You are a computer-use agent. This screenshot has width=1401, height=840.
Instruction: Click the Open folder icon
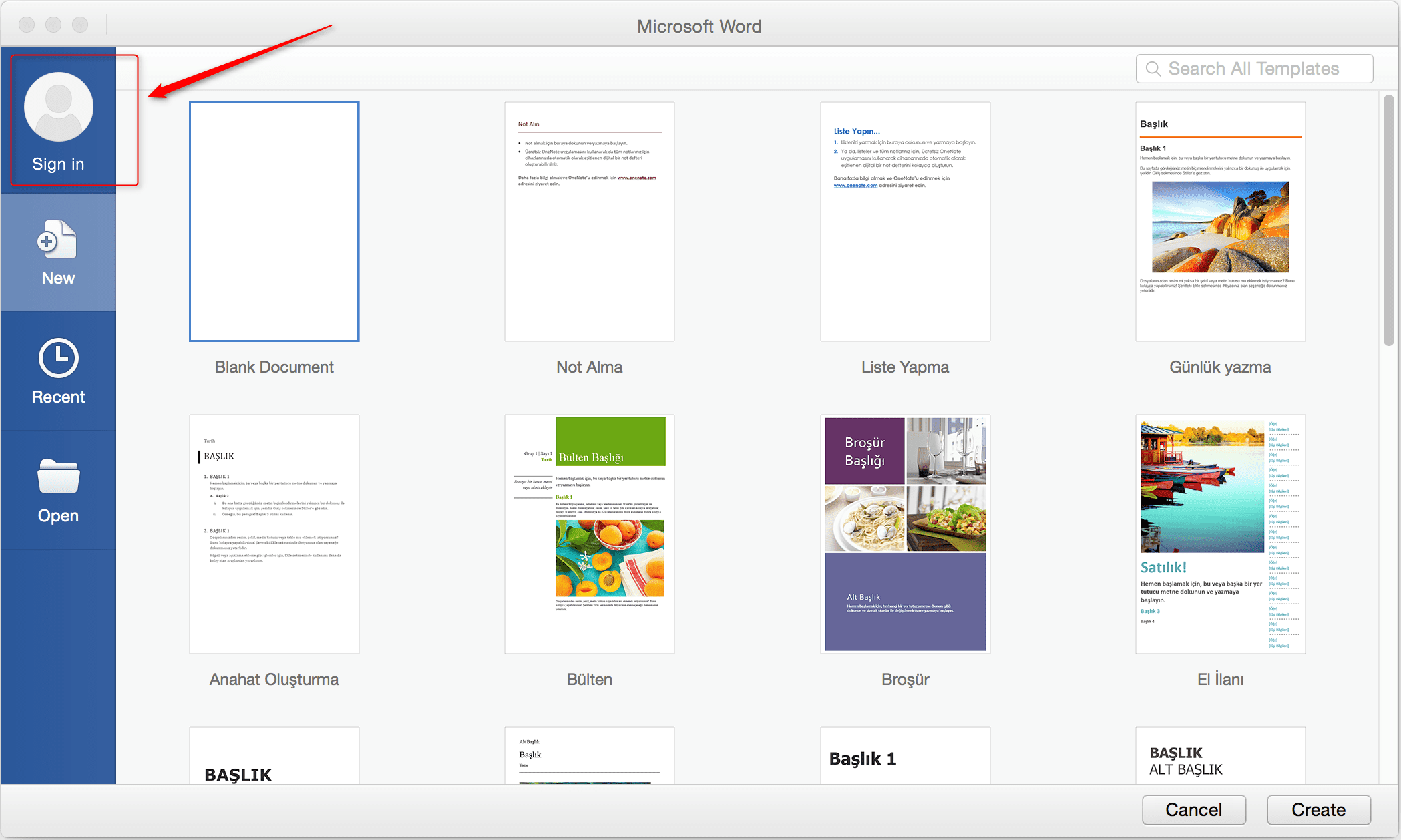57,480
